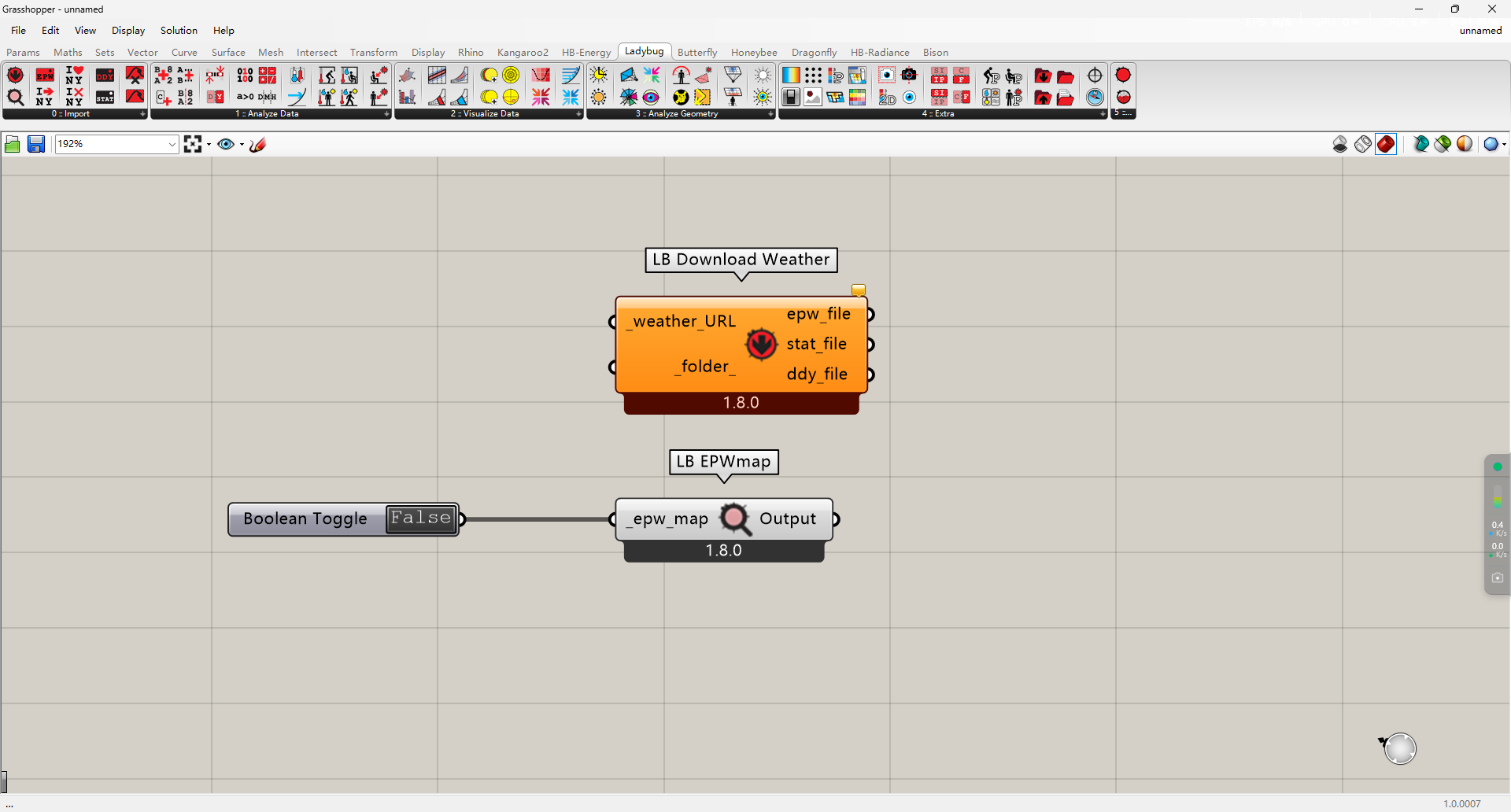Toggle the Boolean Toggle False value

(x=421, y=519)
